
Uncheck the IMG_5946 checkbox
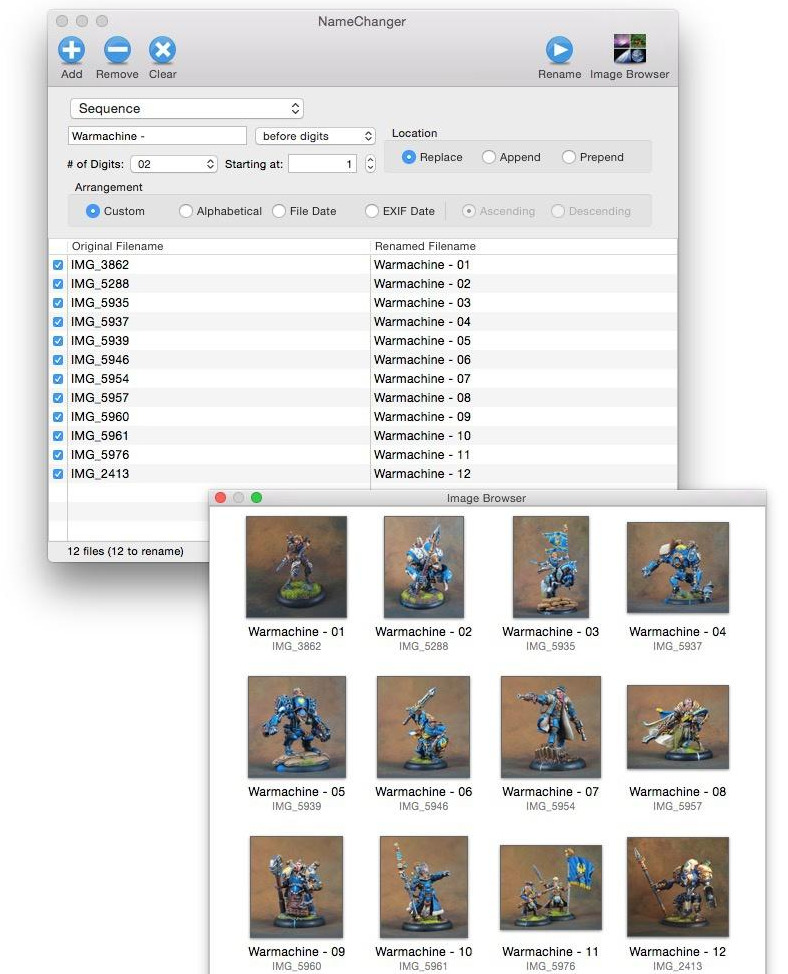pyautogui.click(x=58, y=360)
